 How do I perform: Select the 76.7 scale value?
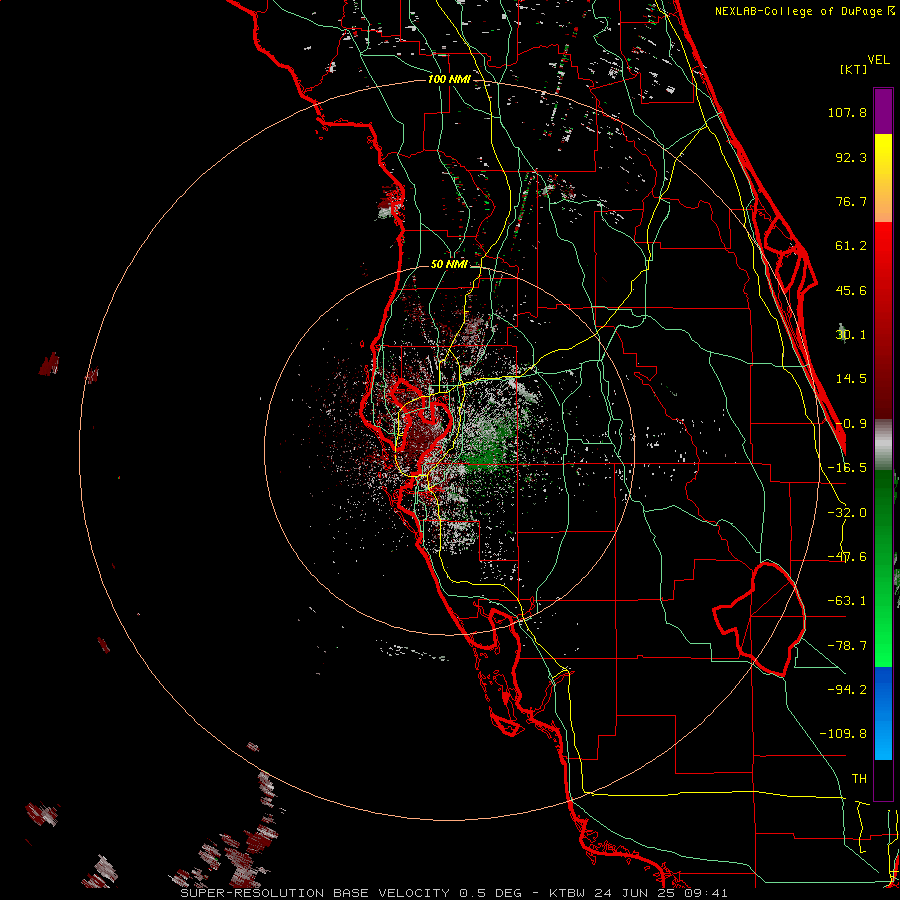coord(851,201)
